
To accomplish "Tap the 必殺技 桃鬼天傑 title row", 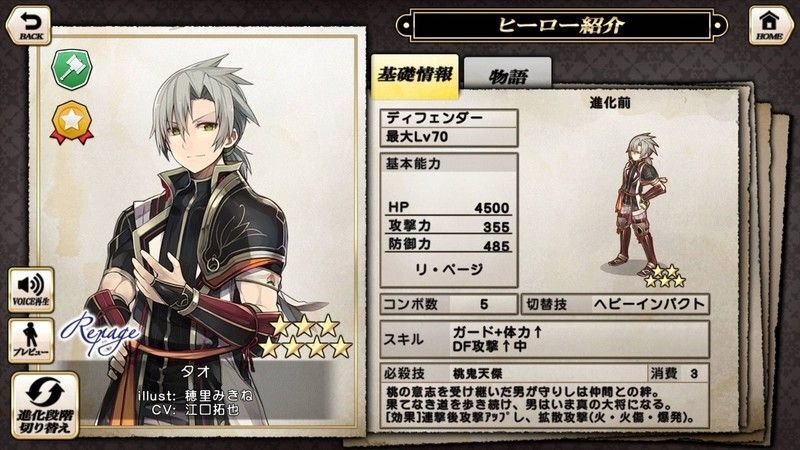I will [513, 373].
